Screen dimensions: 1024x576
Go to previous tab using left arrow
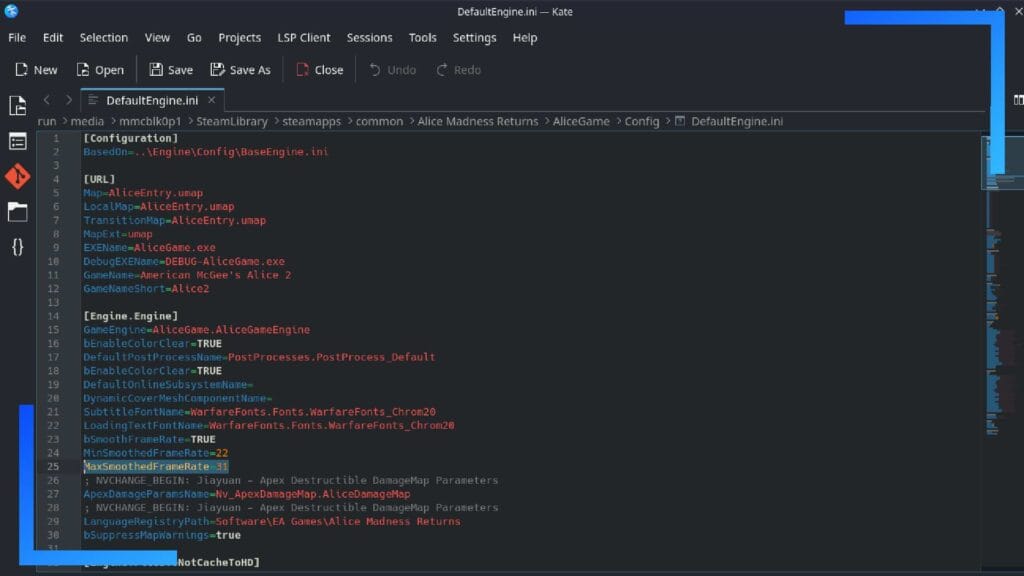(46, 100)
